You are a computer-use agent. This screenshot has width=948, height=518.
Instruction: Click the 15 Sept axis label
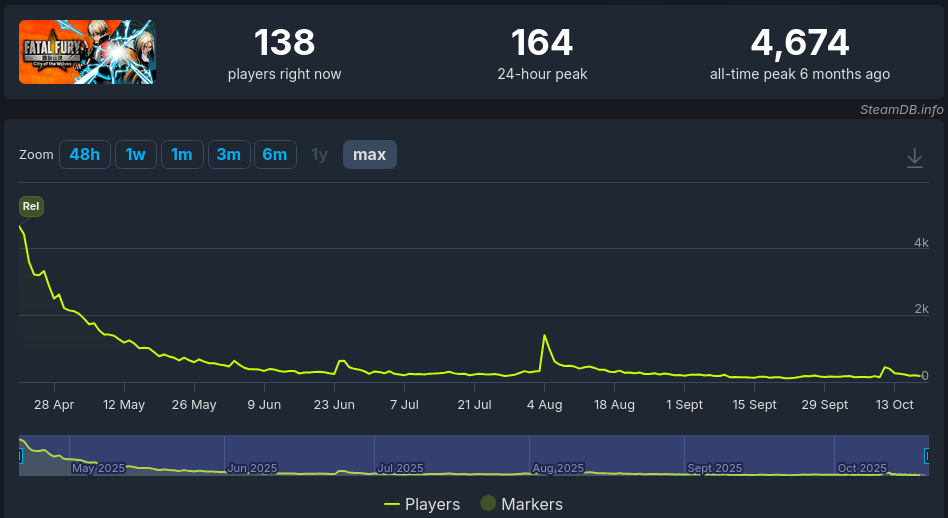coord(755,405)
